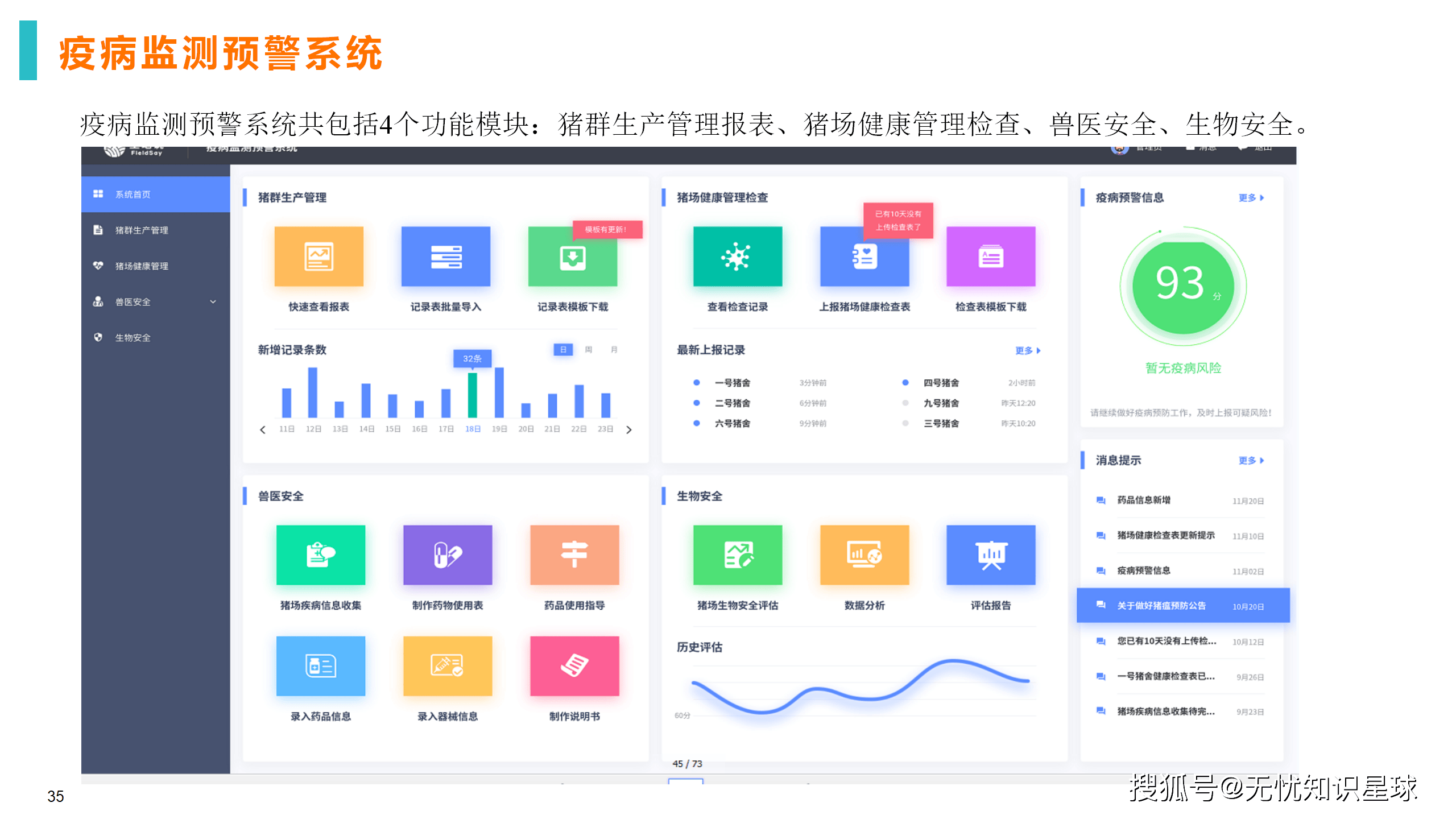Select the 18日 bar in chart
This screenshot has height=819, width=1456.
(472, 395)
